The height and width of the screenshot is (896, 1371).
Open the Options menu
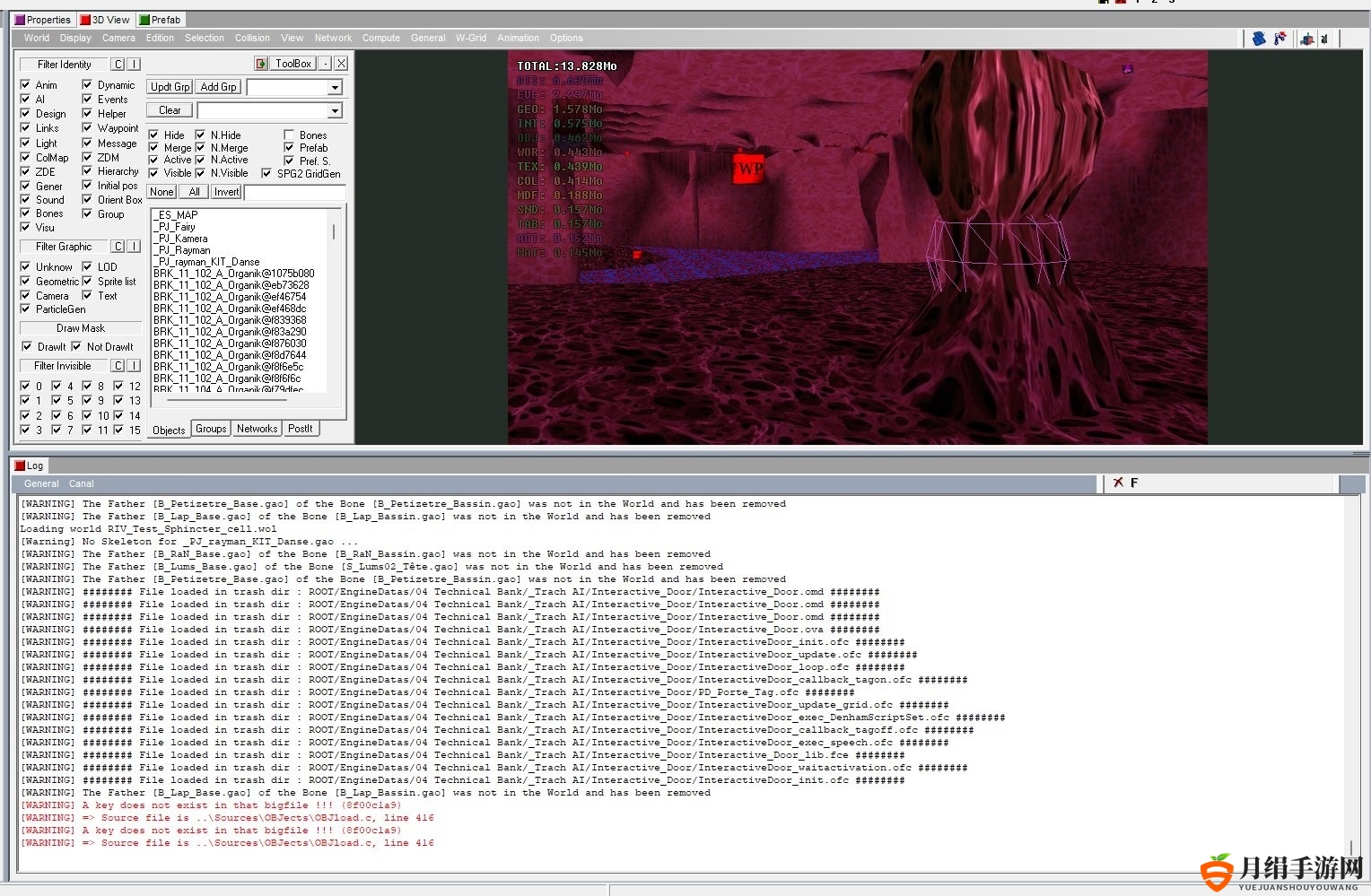pos(566,38)
